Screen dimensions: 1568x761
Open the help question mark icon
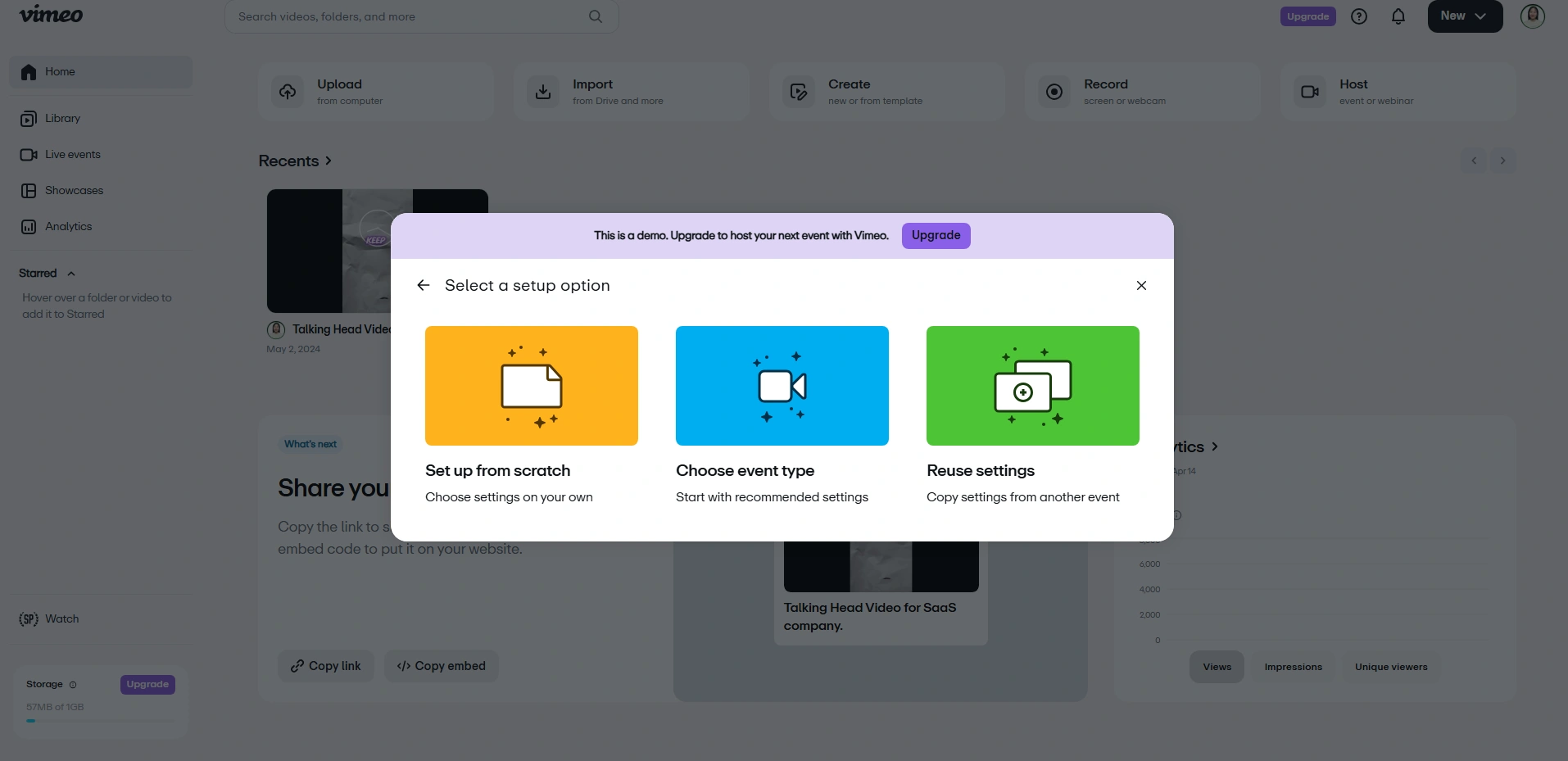(x=1359, y=16)
